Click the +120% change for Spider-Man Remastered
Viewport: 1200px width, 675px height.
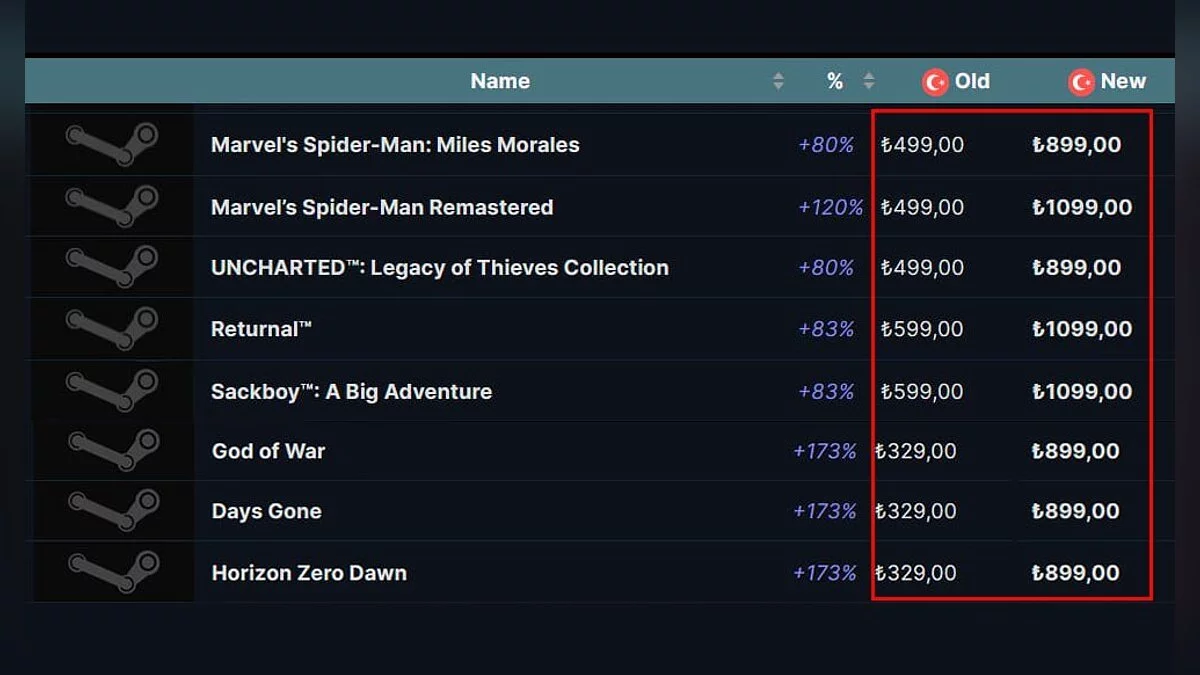[830, 207]
